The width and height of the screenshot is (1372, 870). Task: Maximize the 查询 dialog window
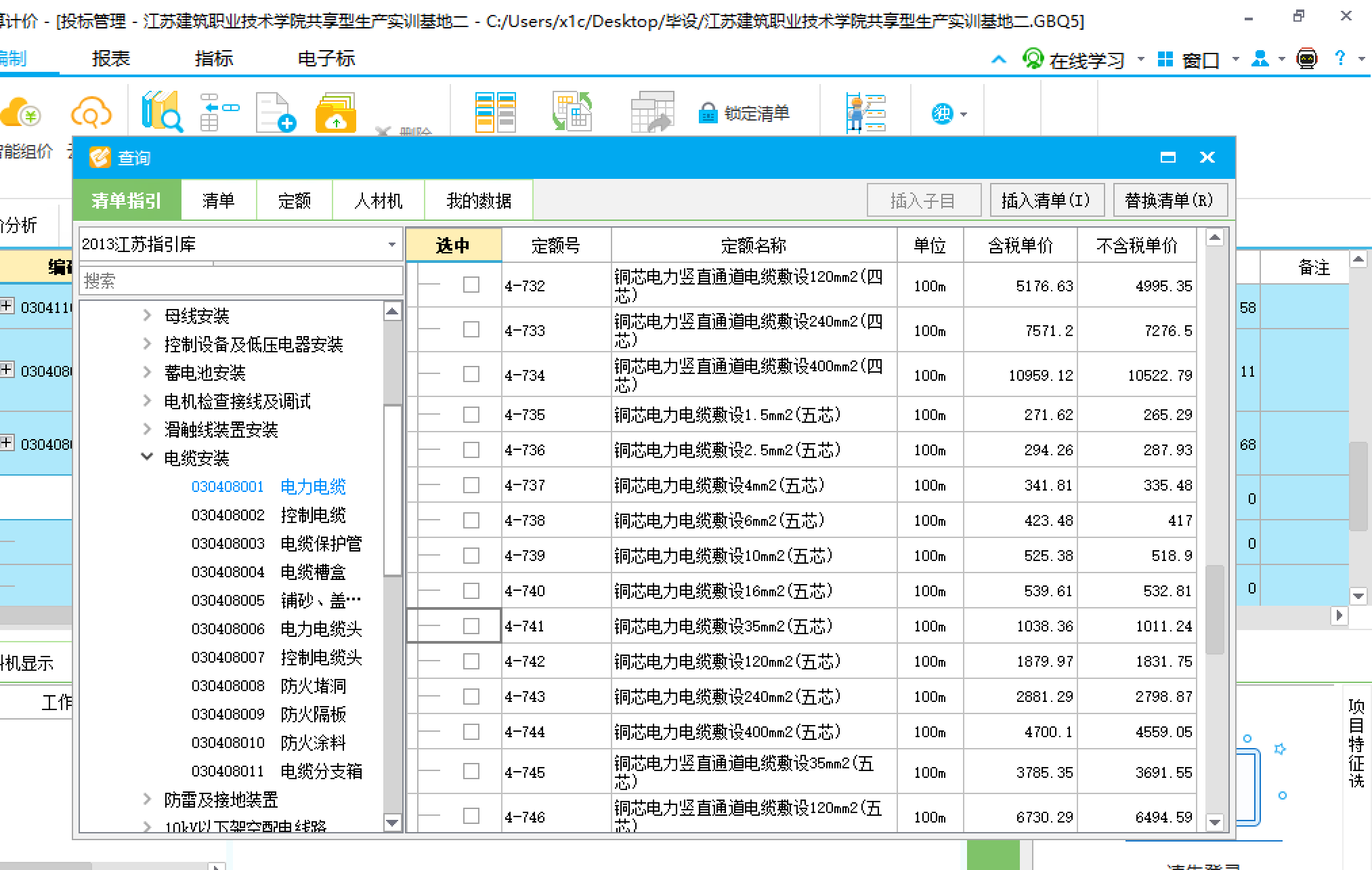1167,158
